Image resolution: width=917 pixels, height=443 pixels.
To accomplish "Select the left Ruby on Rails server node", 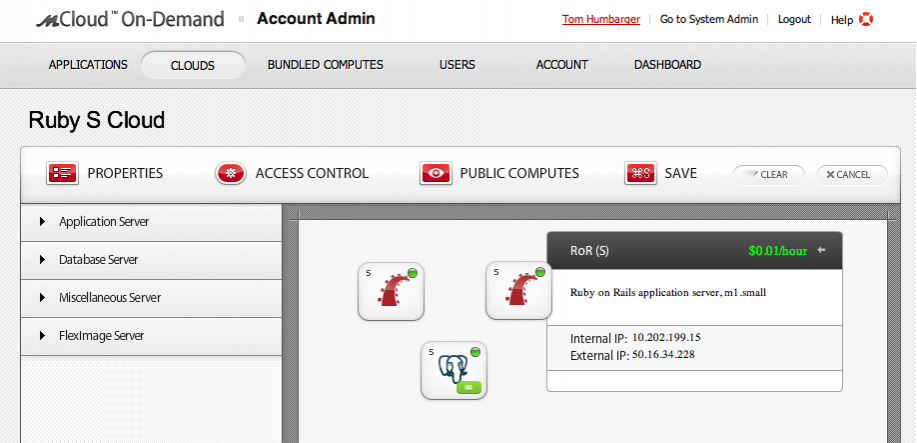I will pyautogui.click(x=391, y=291).
